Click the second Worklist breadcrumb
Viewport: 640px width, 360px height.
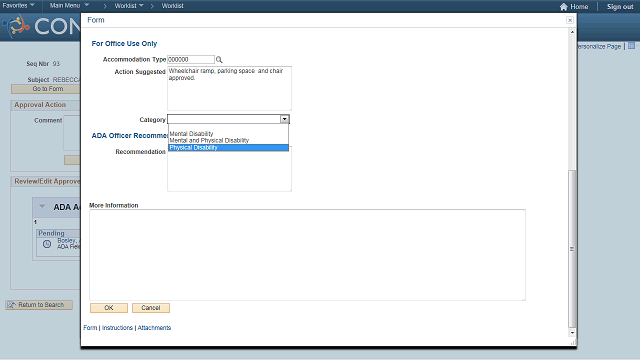[172, 6]
